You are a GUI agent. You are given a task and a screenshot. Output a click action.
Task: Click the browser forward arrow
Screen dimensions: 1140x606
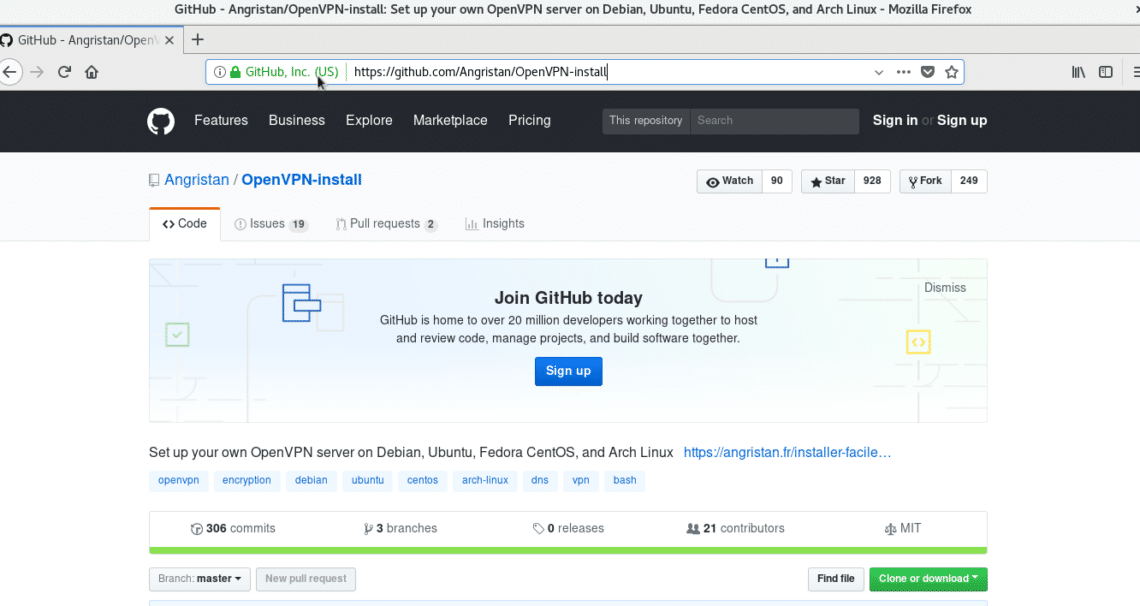pos(37,72)
